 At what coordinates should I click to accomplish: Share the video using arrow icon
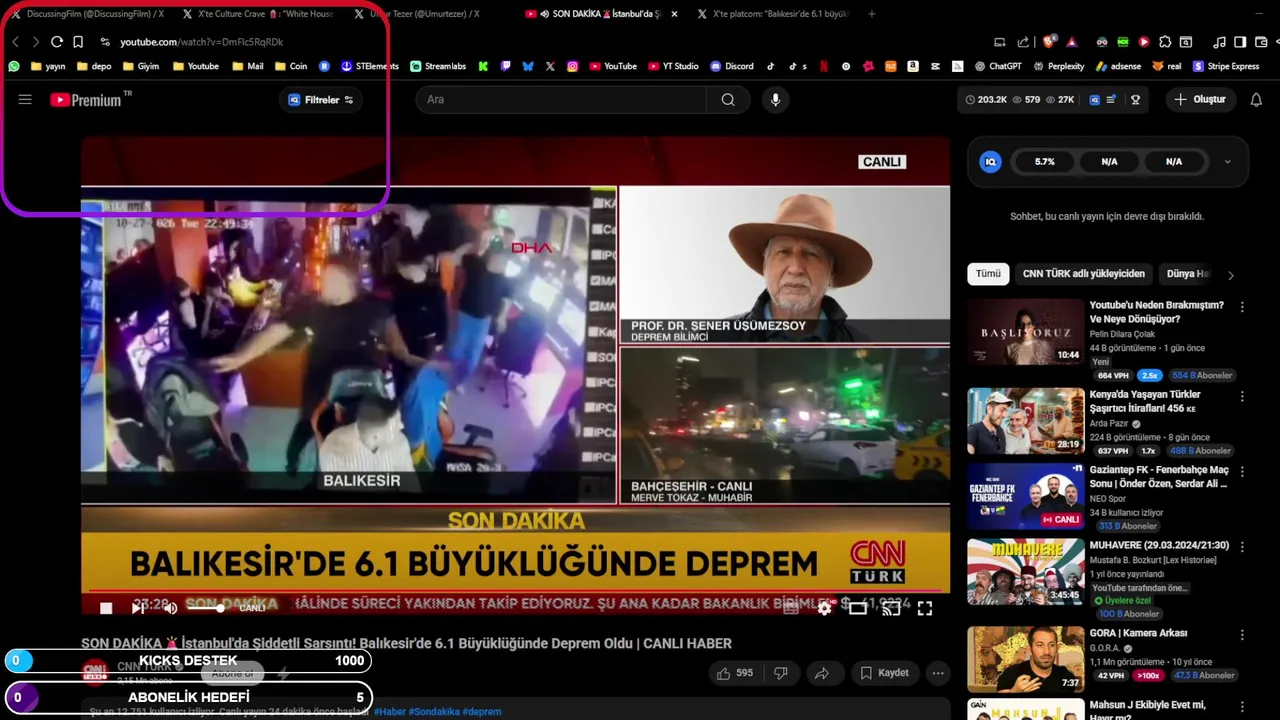point(821,673)
